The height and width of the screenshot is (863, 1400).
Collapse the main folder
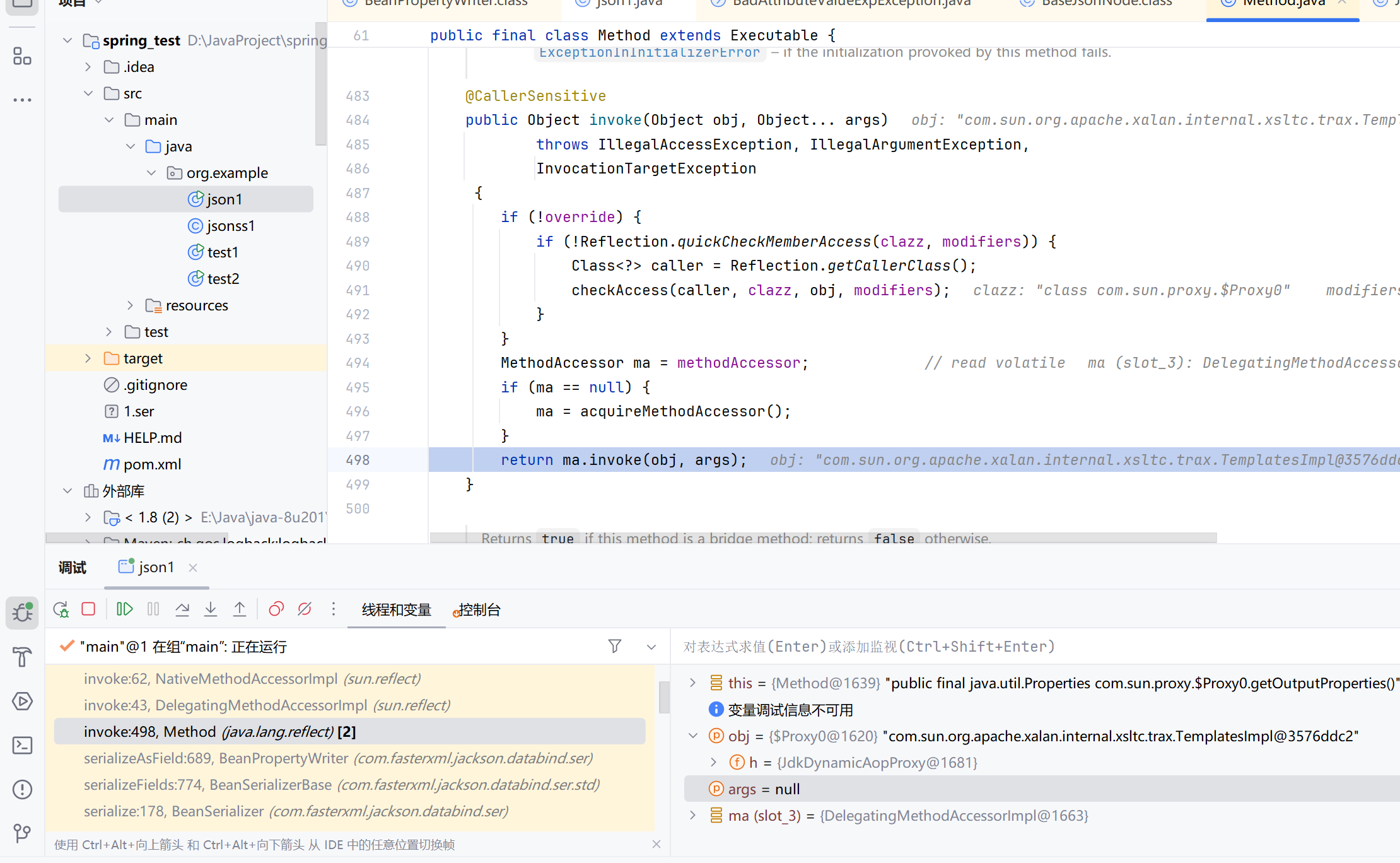(x=109, y=120)
